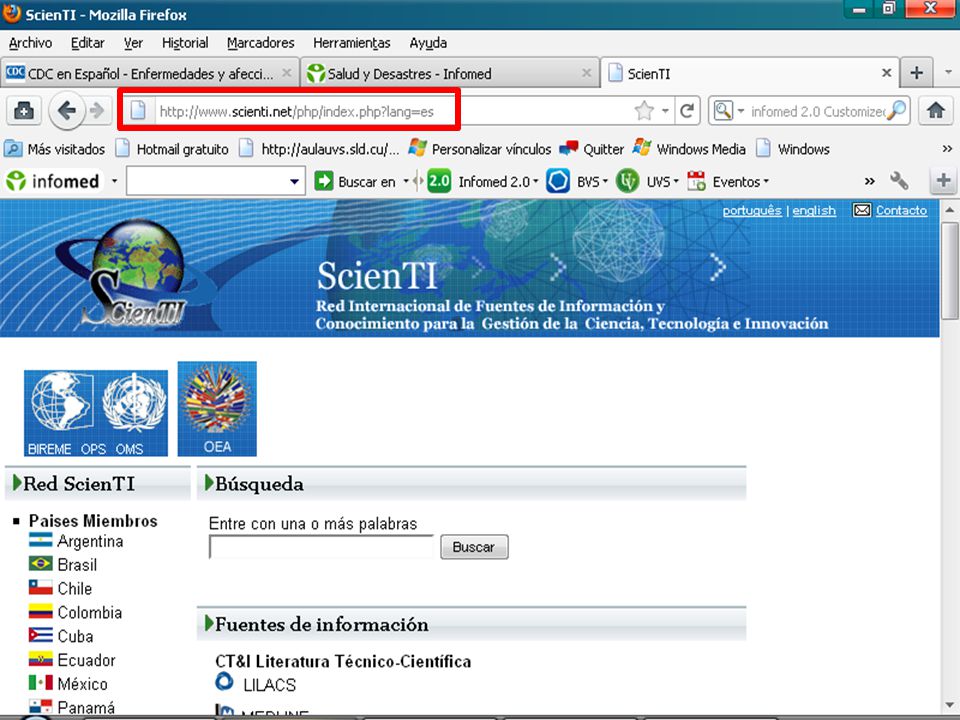The image size is (960, 720).
Task: Open the Hotmail gratuito bookmark
Action: coord(173,149)
